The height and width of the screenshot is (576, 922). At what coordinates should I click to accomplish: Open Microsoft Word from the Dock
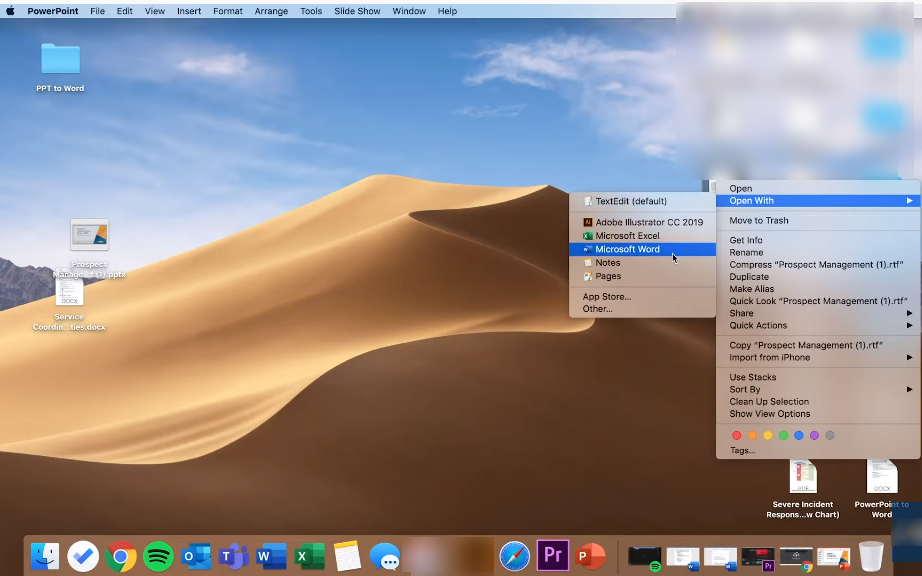click(271, 555)
